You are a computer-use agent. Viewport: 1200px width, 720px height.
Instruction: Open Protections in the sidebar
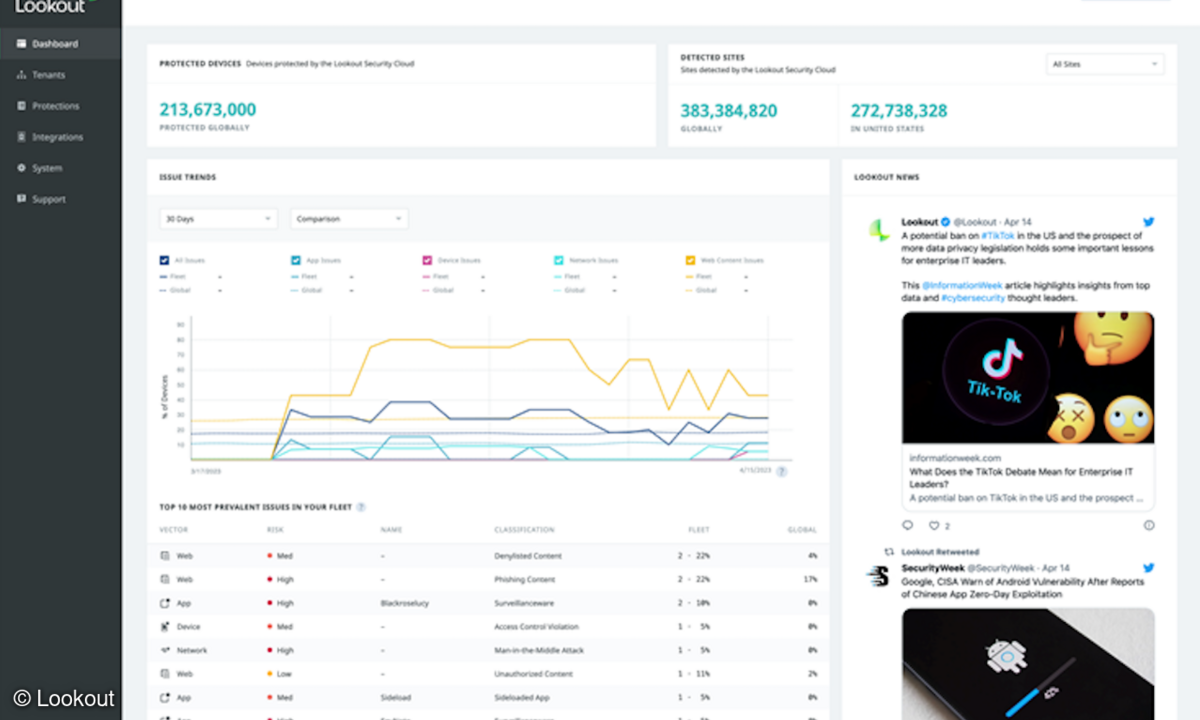tap(60, 106)
